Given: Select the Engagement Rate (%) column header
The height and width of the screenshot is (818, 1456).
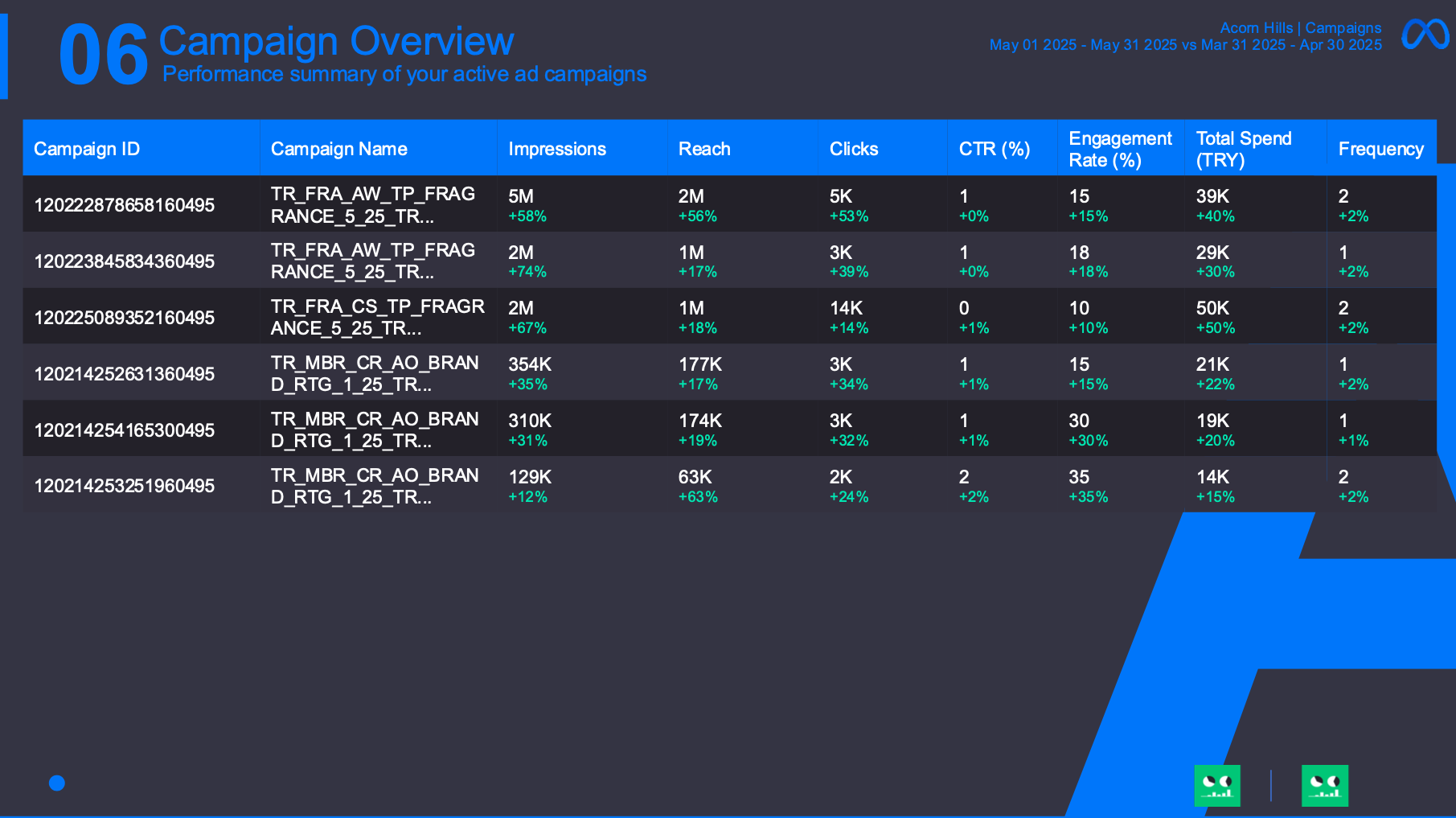Looking at the screenshot, I should 1121,149.
